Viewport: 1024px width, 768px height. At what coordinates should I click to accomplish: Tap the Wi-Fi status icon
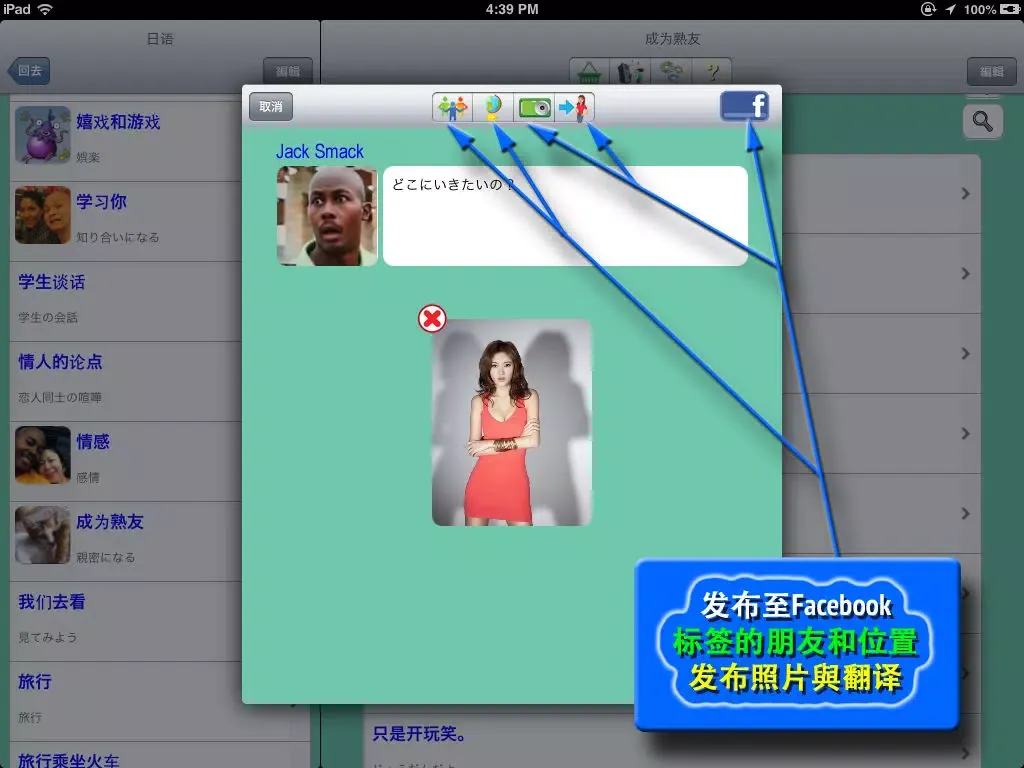pyautogui.click(x=44, y=9)
